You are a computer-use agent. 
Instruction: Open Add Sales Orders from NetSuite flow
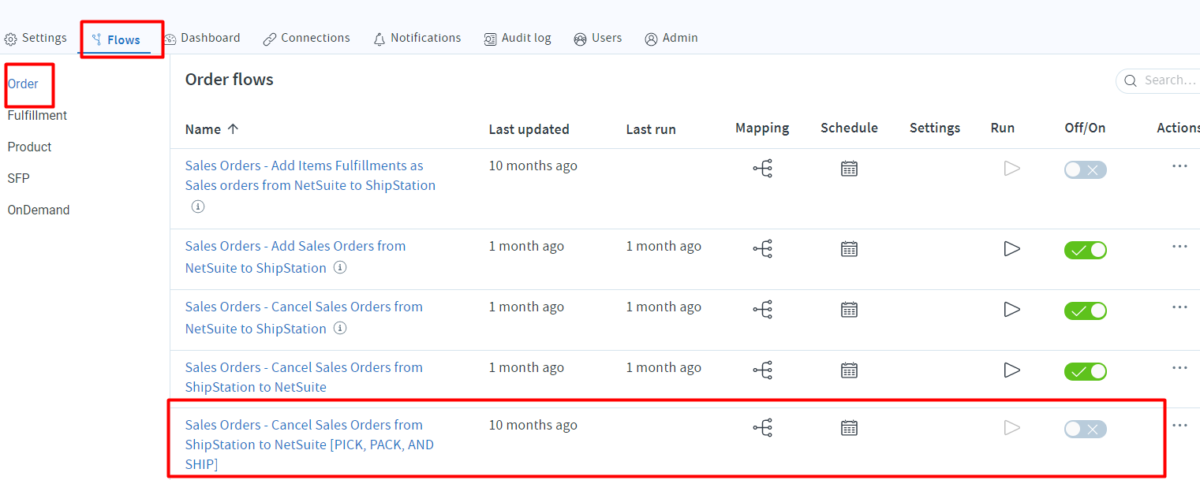click(x=295, y=257)
